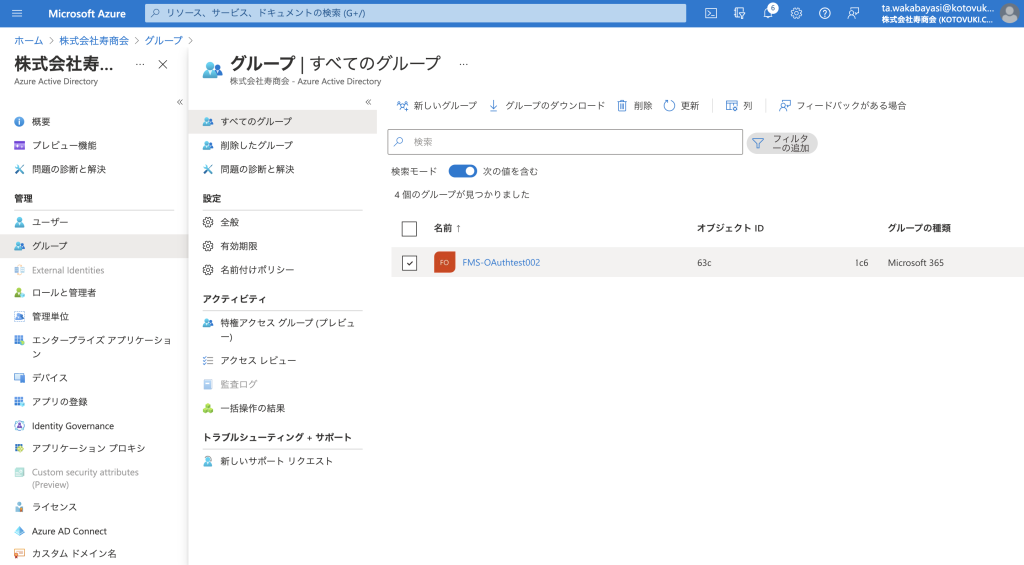
Task: Open the FMS-OAuthtest002 group link
Action: pos(501,263)
